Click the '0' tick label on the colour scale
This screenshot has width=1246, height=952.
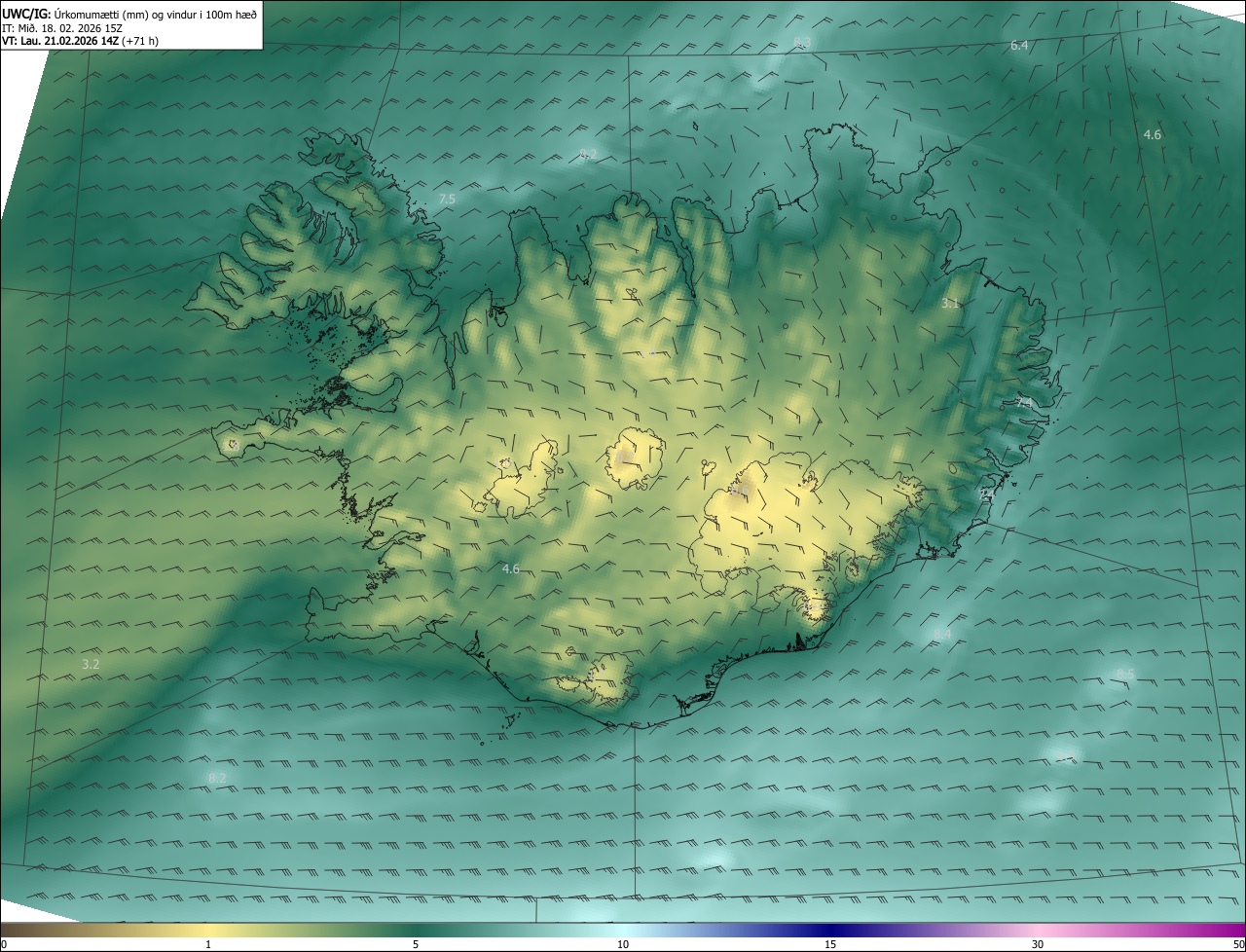[x=3, y=945]
